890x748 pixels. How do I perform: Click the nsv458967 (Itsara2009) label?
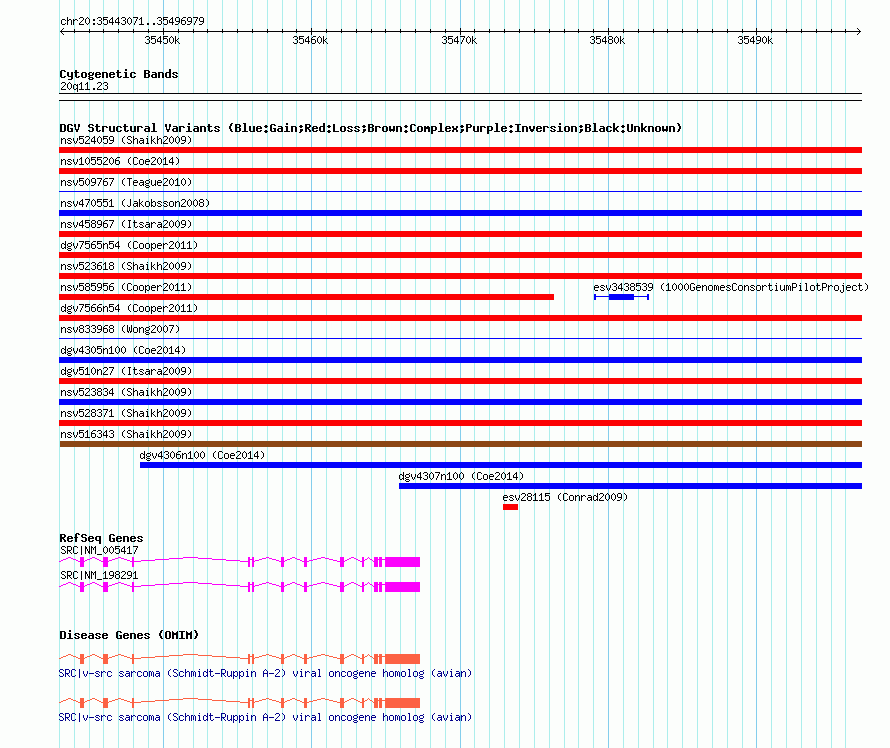[x=126, y=224]
